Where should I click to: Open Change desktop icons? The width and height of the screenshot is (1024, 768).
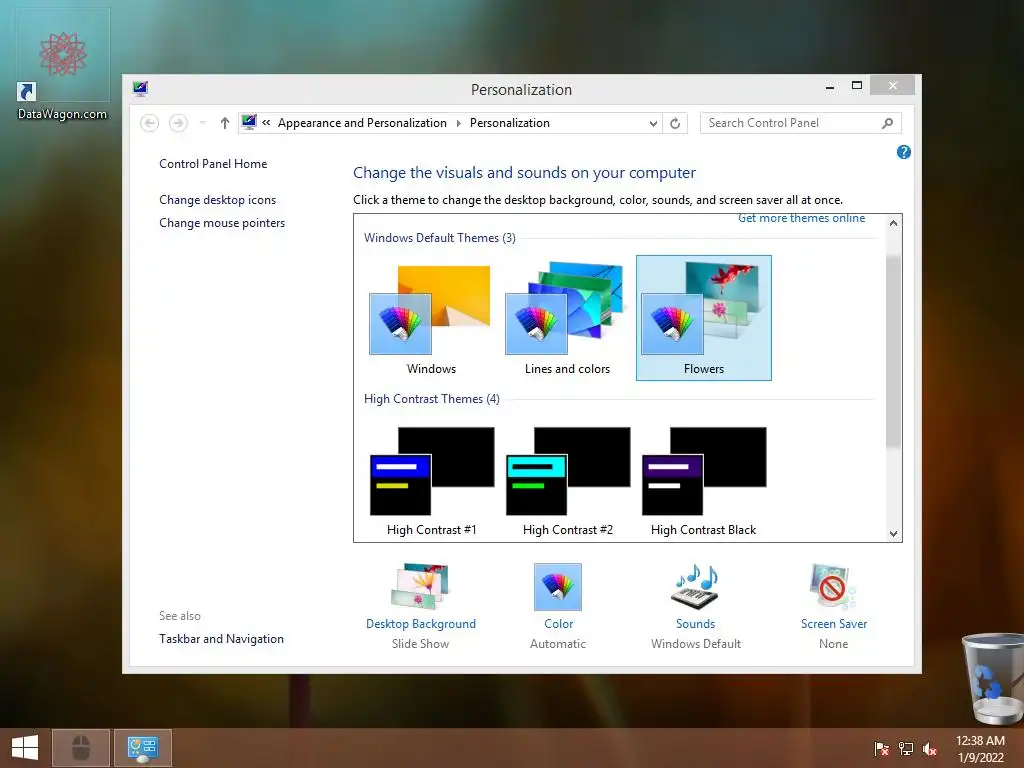(217, 200)
